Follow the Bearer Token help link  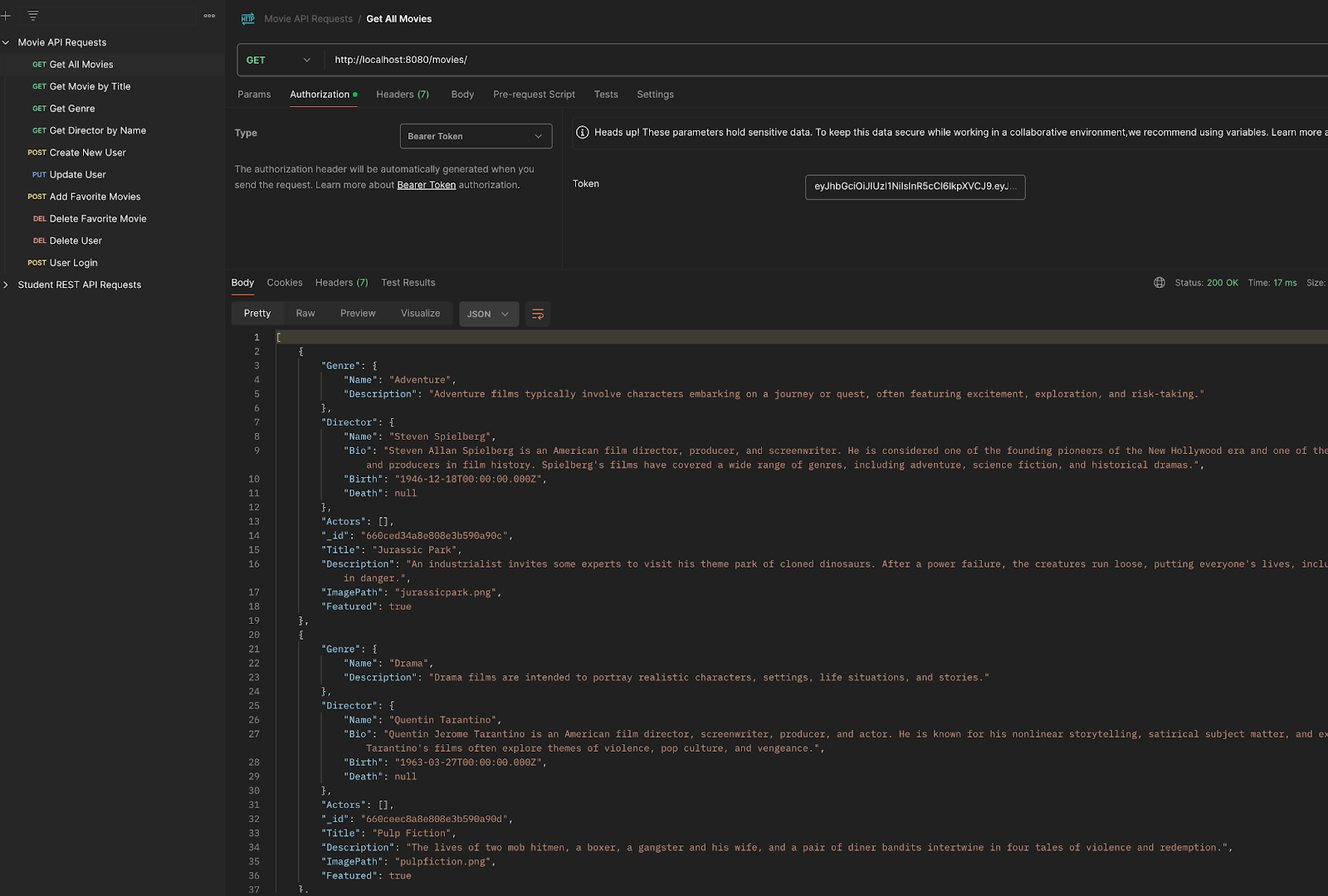click(x=426, y=186)
